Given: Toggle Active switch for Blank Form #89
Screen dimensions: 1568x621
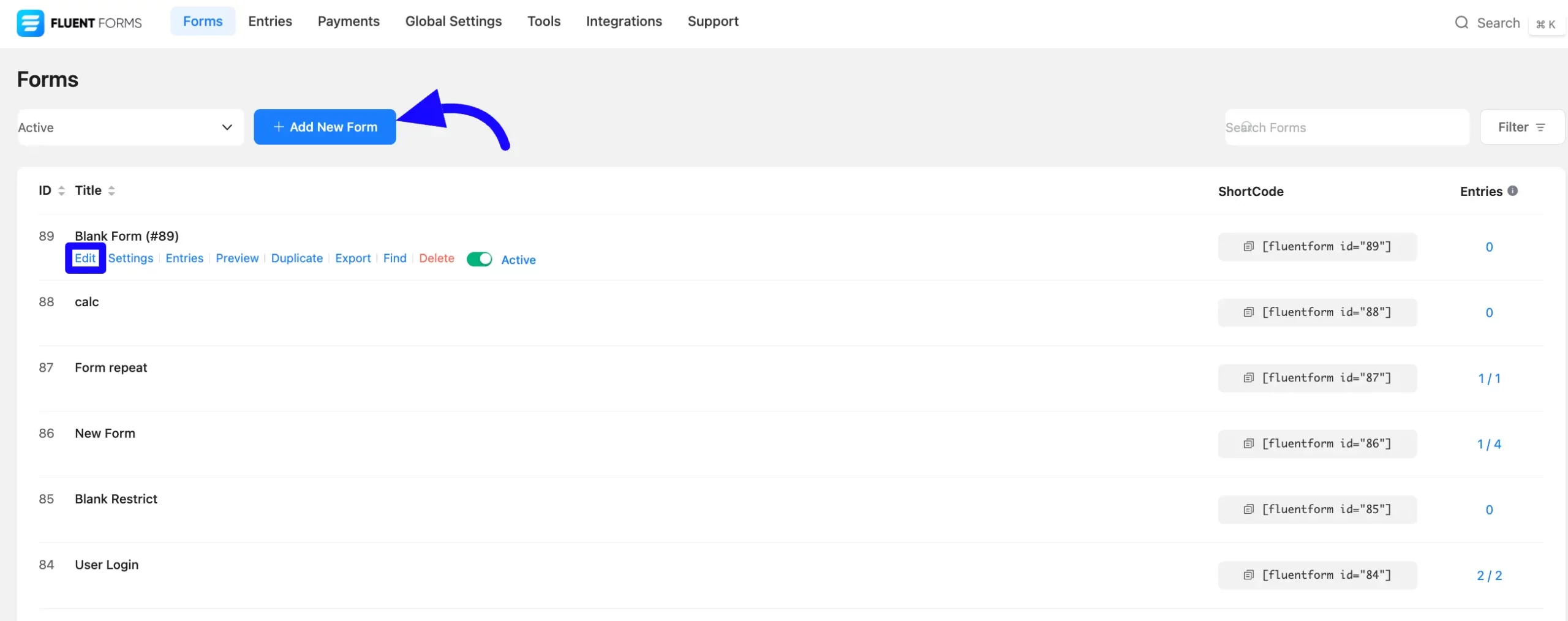Looking at the screenshot, I should (479, 259).
